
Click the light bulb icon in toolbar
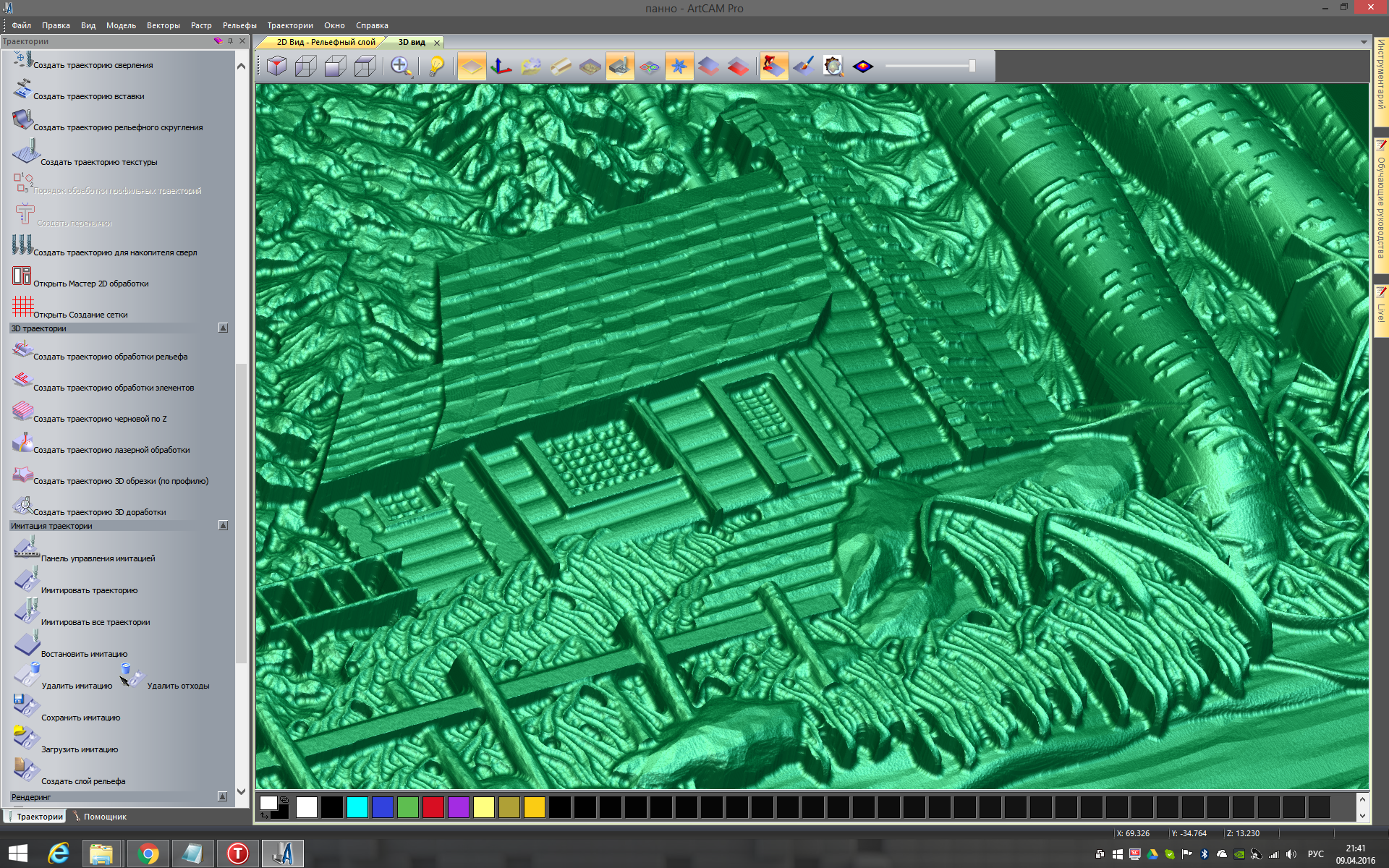[436, 67]
